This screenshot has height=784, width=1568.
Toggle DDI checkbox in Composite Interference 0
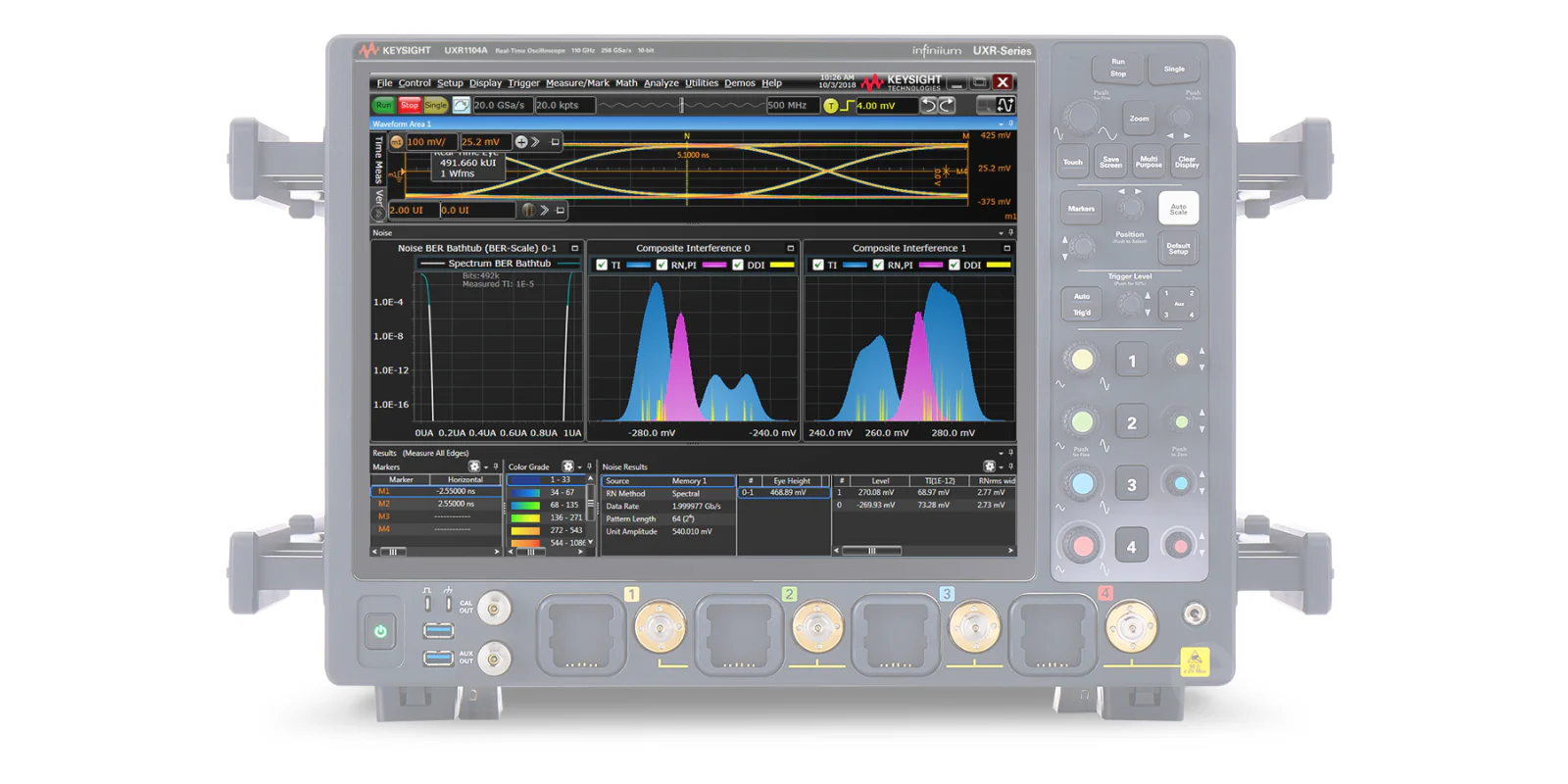click(738, 266)
